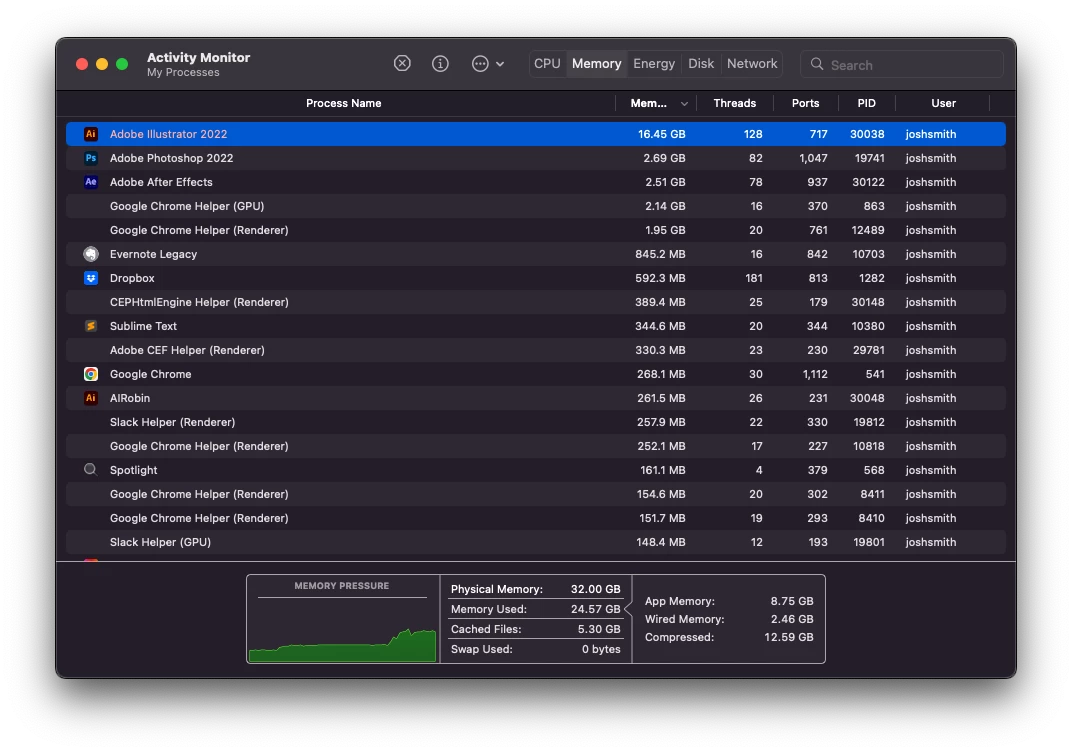Click the Compressed 12.59 GB value
This screenshot has height=752, width=1072.
(x=788, y=637)
